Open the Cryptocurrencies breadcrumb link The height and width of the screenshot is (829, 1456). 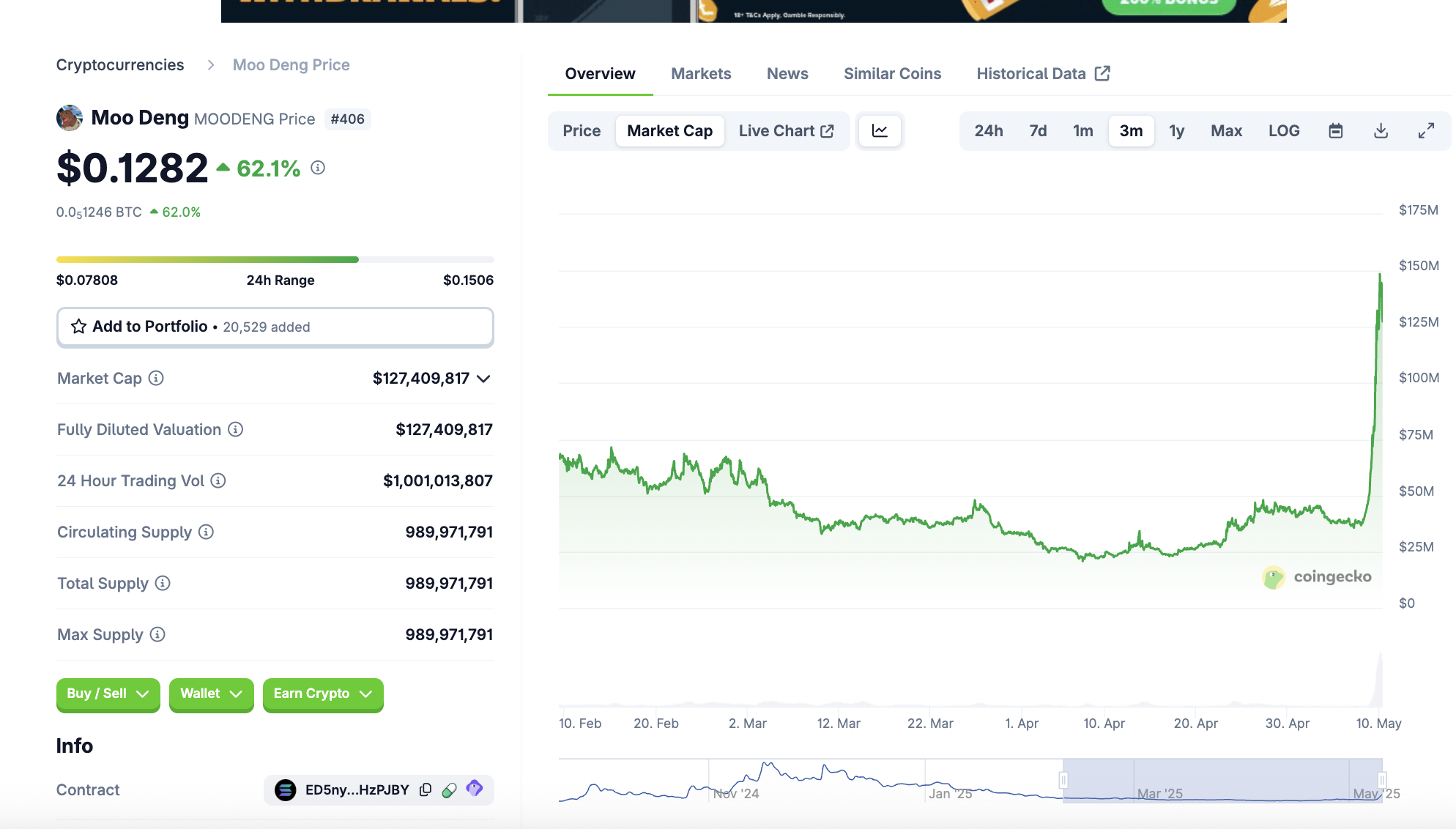pyautogui.click(x=120, y=65)
